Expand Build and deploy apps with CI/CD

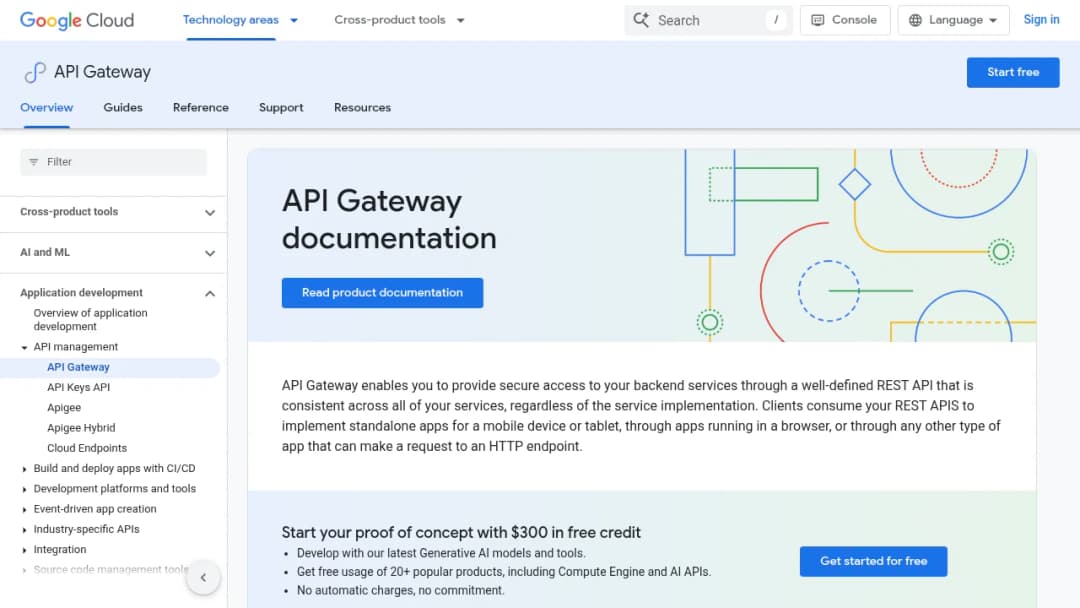pyautogui.click(x=24, y=469)
